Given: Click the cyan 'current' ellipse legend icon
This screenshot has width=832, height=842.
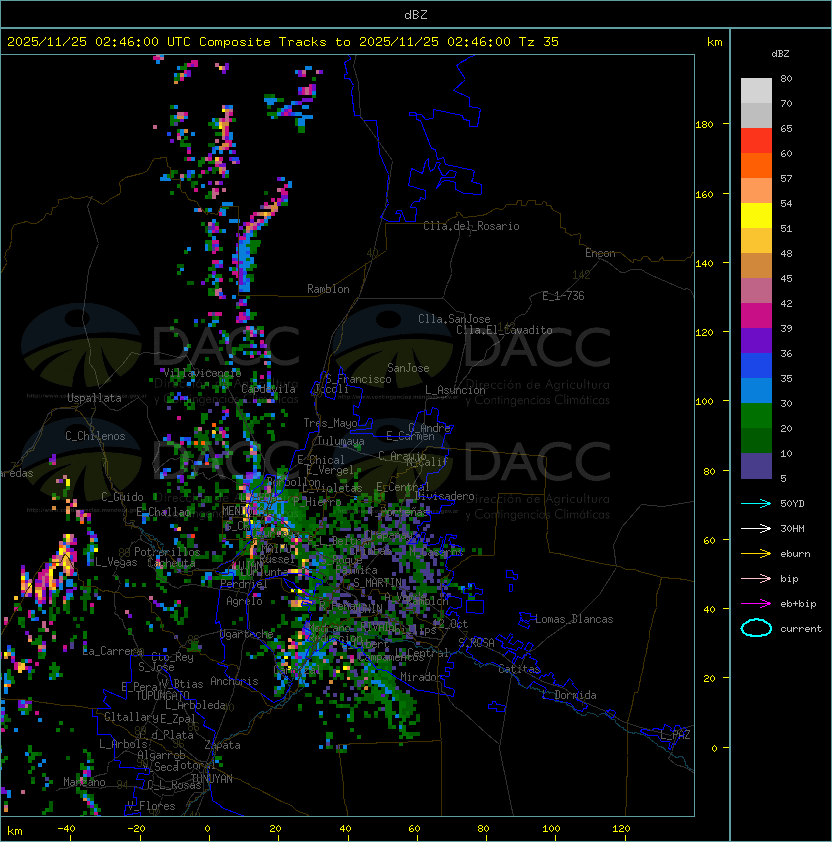Looking at the screenshot, I should [756, 628].
